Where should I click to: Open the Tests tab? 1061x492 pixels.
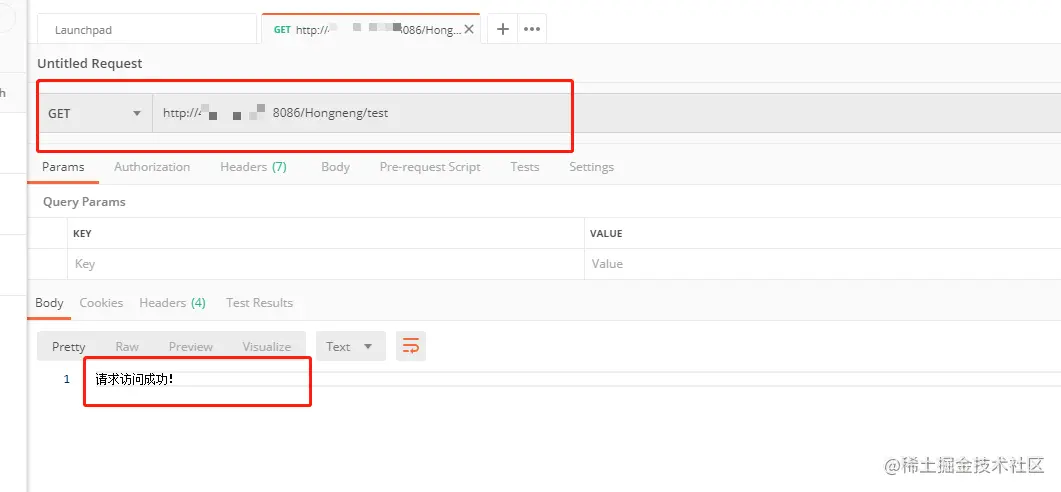click(524, 166)
